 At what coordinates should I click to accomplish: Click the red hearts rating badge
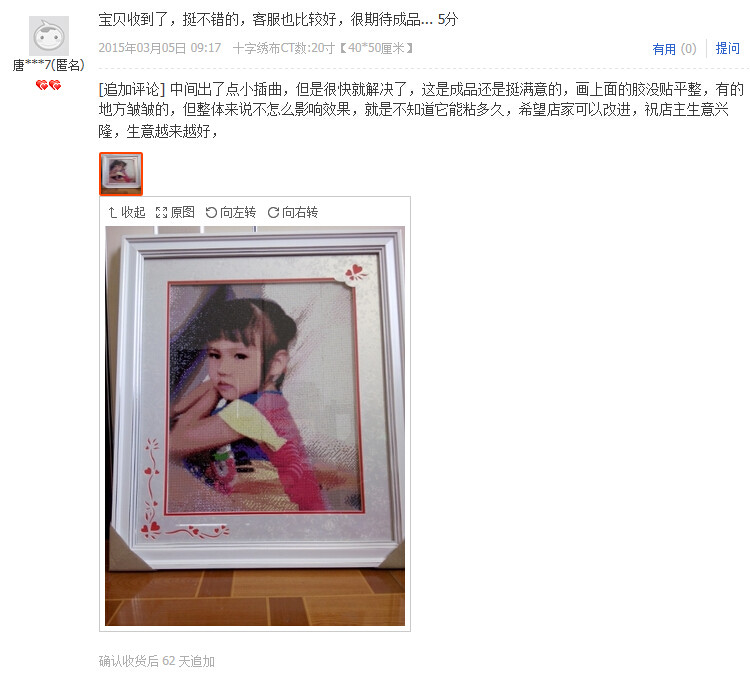point(49,85)
